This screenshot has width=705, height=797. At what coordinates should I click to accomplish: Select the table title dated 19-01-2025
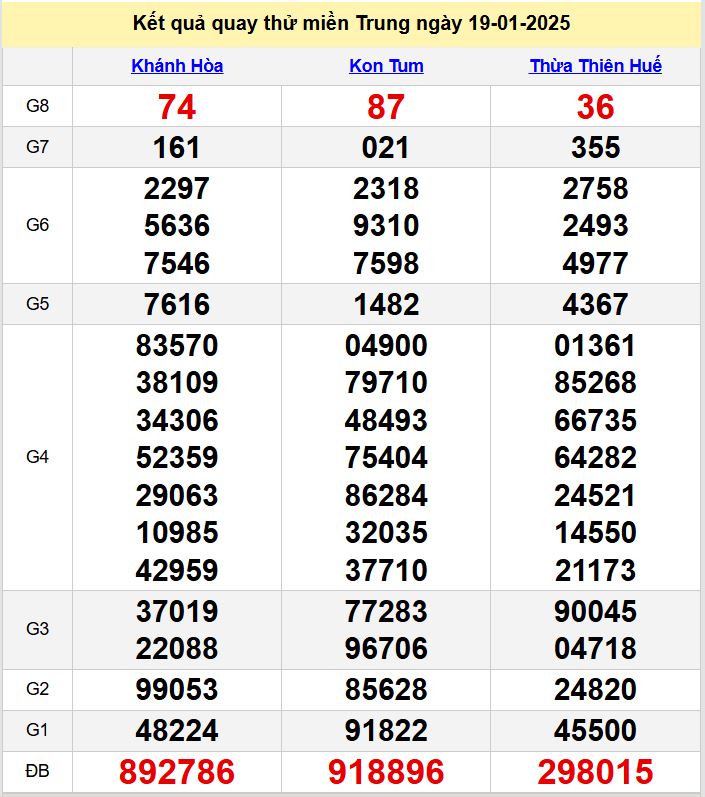[352, 24]
